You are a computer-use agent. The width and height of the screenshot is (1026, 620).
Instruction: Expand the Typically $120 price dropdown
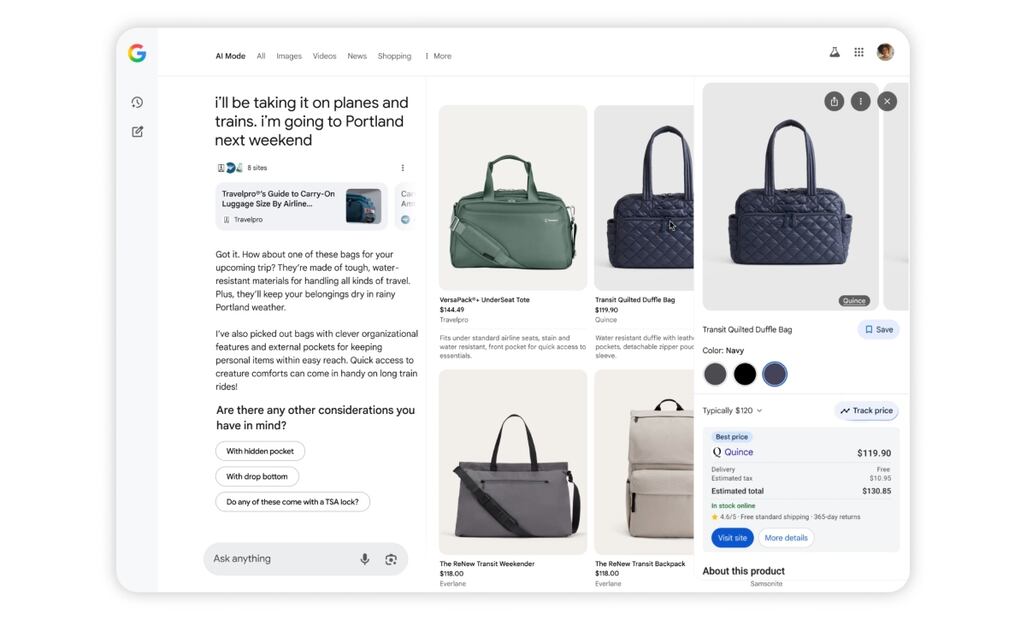(x=733, y=411)
